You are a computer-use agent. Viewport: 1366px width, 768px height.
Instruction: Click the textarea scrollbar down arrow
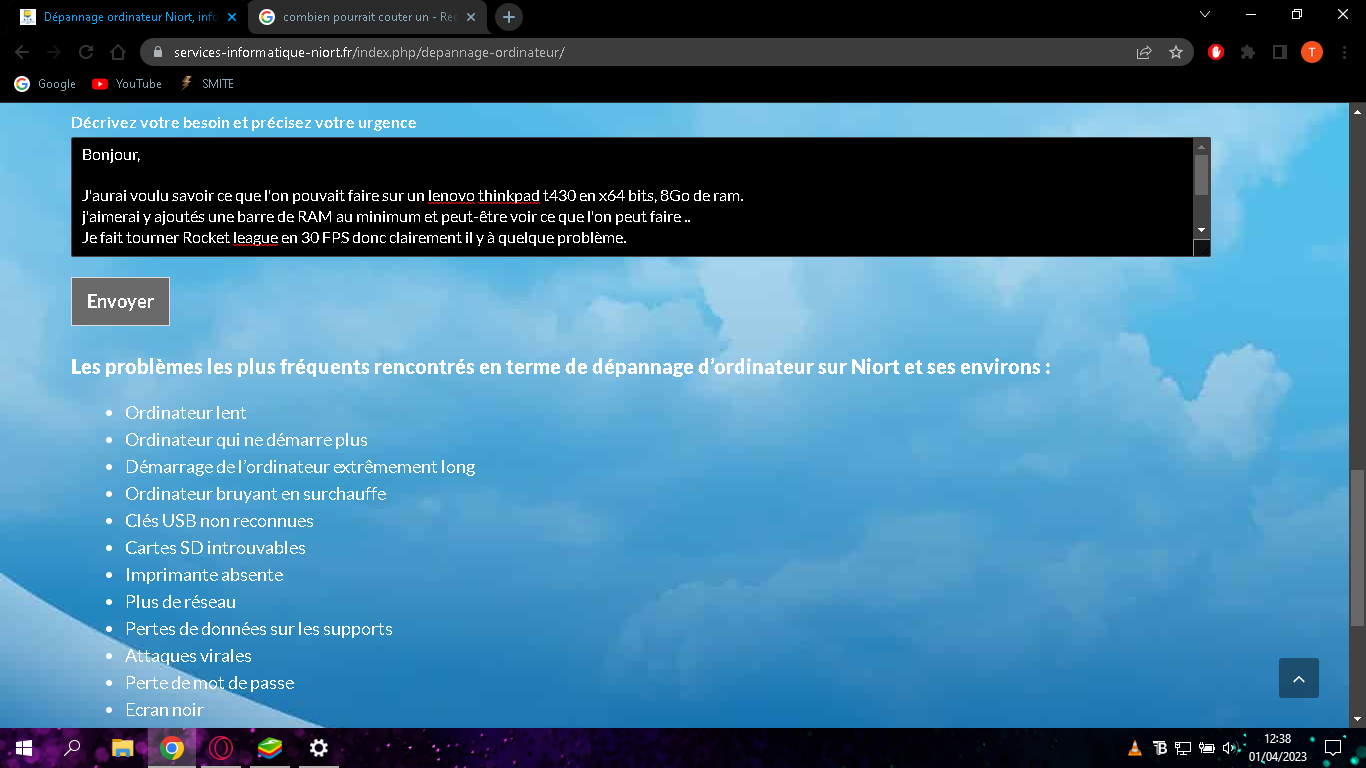tap(1202, 231)
